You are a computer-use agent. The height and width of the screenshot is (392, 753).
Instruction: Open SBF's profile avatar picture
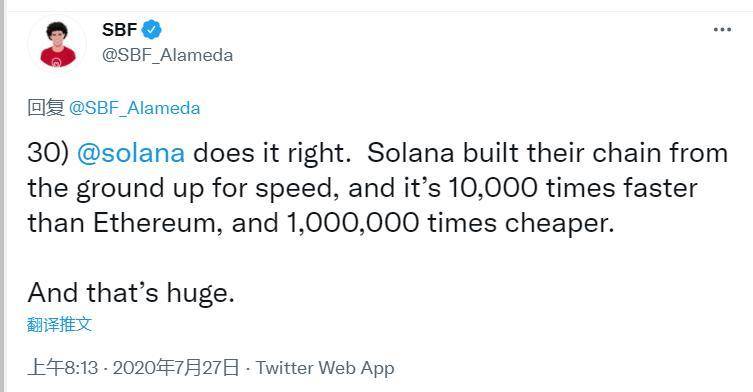58,44
